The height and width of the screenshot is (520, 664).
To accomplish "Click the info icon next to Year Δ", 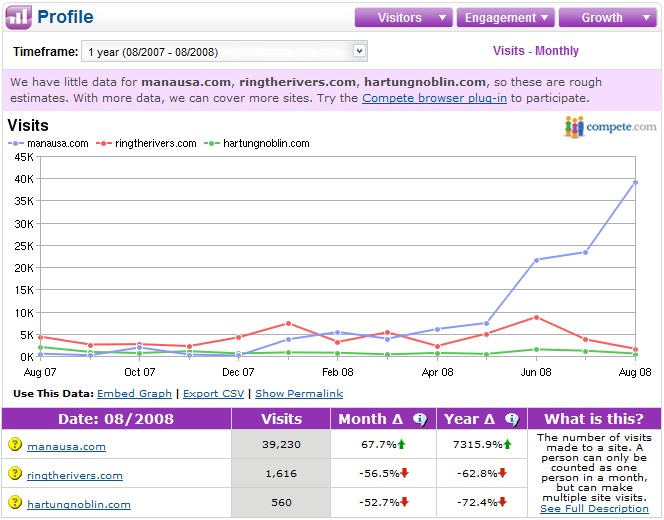I will point(511,419).
